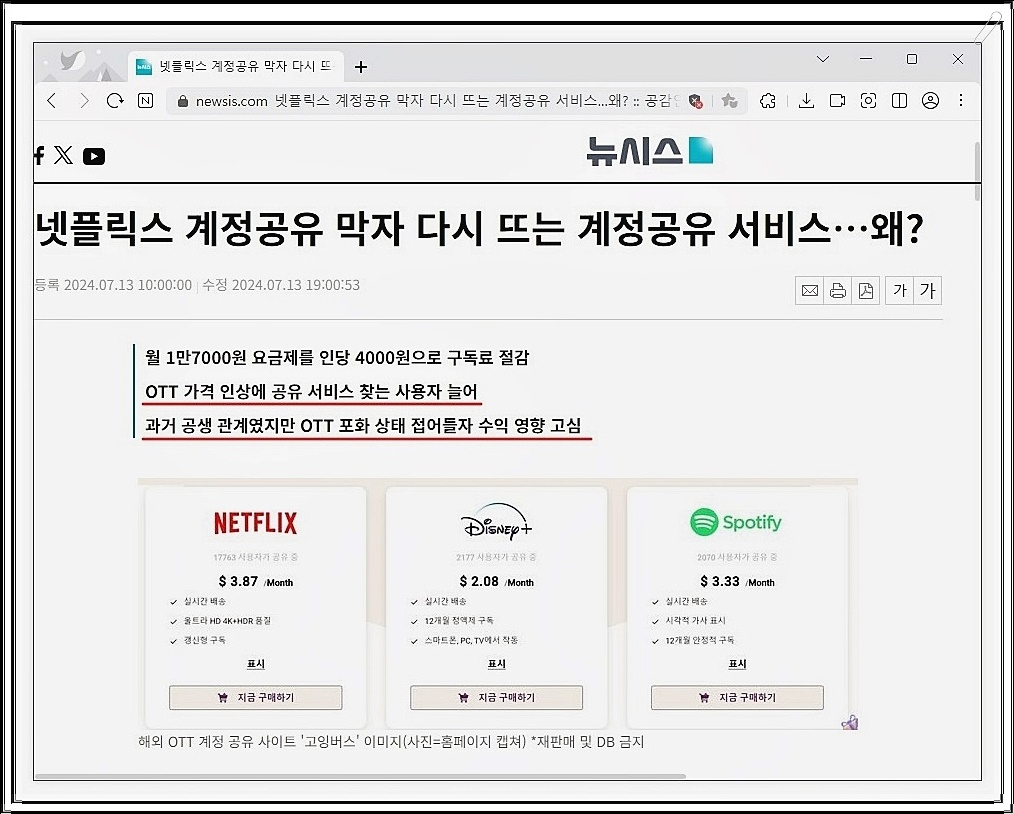Open the browser three-dot menu
1014x814 pixels.
click(x=961, y=100)
